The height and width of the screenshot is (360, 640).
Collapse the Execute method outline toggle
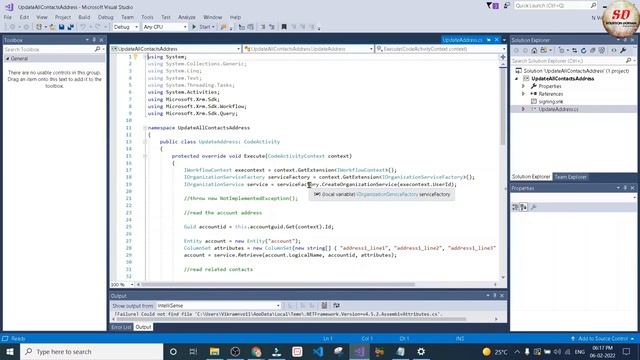[x=144, y=156]
